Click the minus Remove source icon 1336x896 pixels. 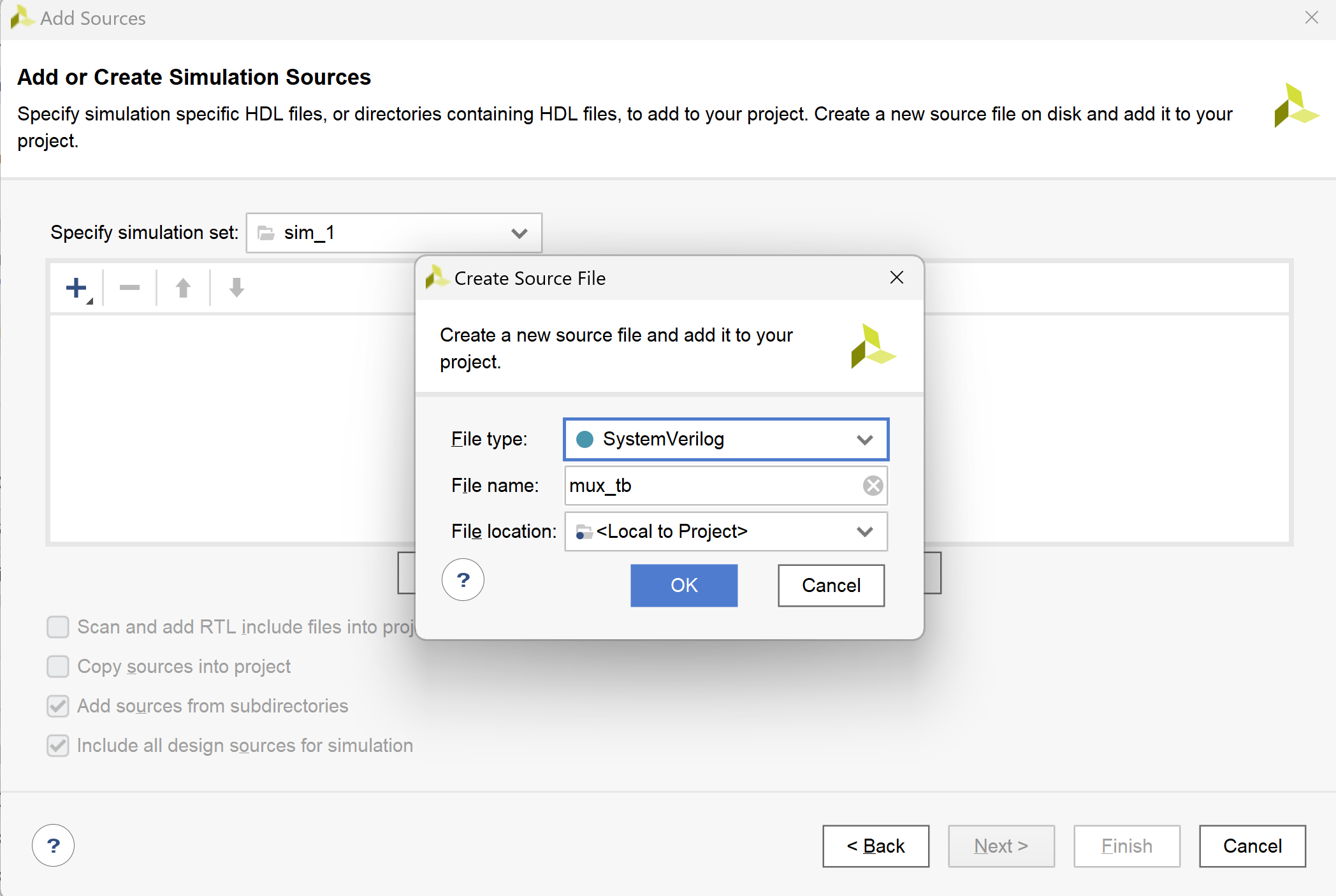tap(129, 288)
